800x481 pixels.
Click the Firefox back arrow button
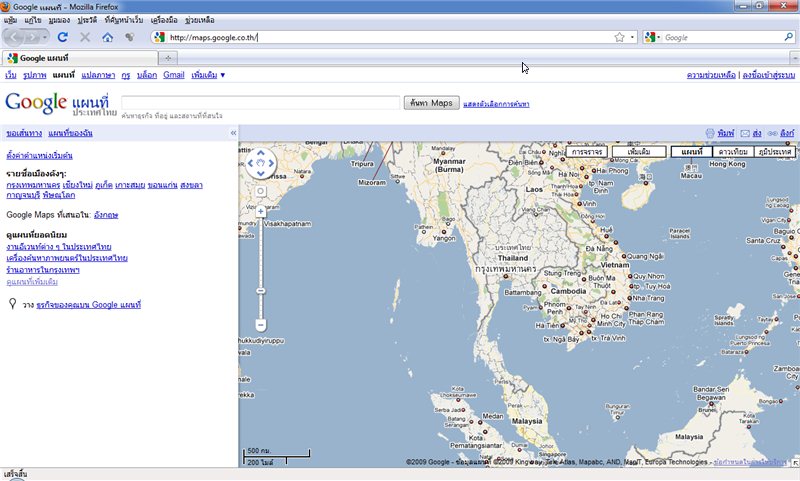[x=14, y=37]
